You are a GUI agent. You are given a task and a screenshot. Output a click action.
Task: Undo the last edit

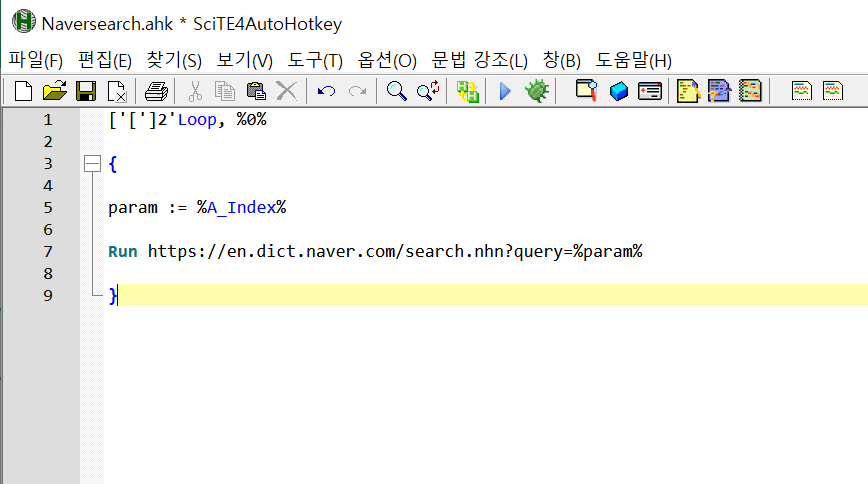[326, 91]
